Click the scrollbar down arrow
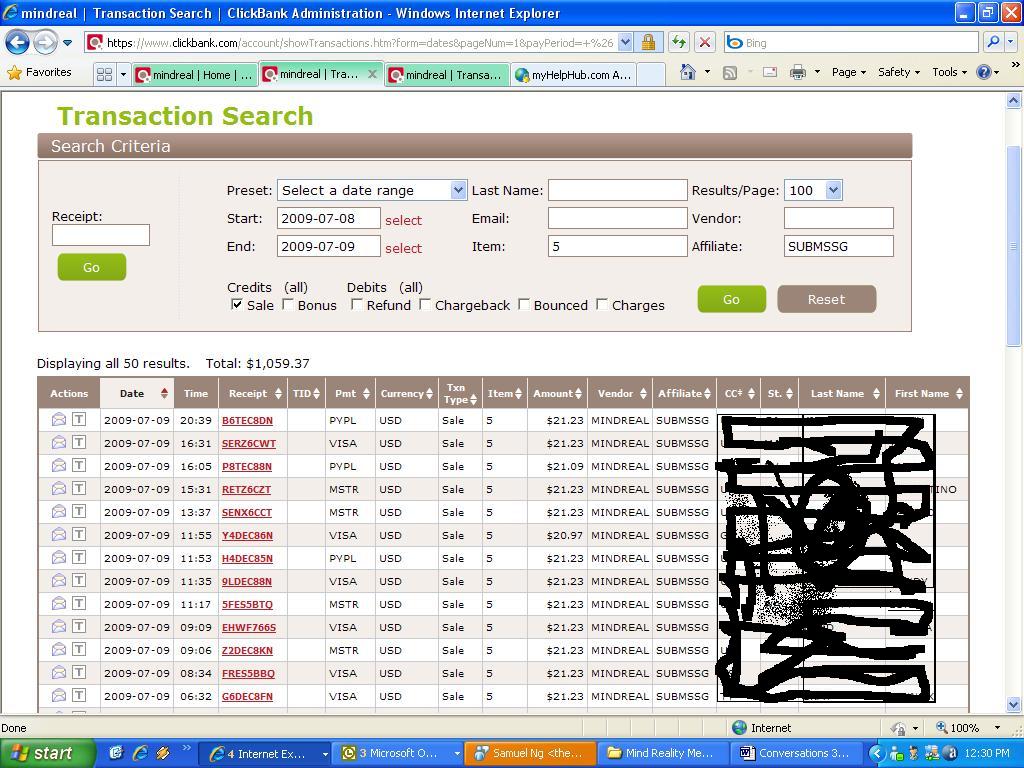Screen dimensions: 1024x768 pyautogui.click(x=1013, y=704)
